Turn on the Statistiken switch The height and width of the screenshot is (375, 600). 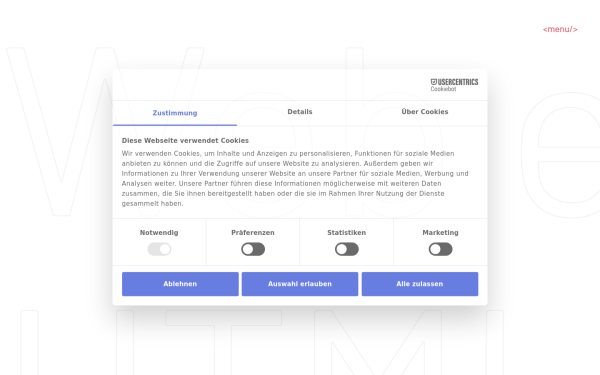[347, 249]
